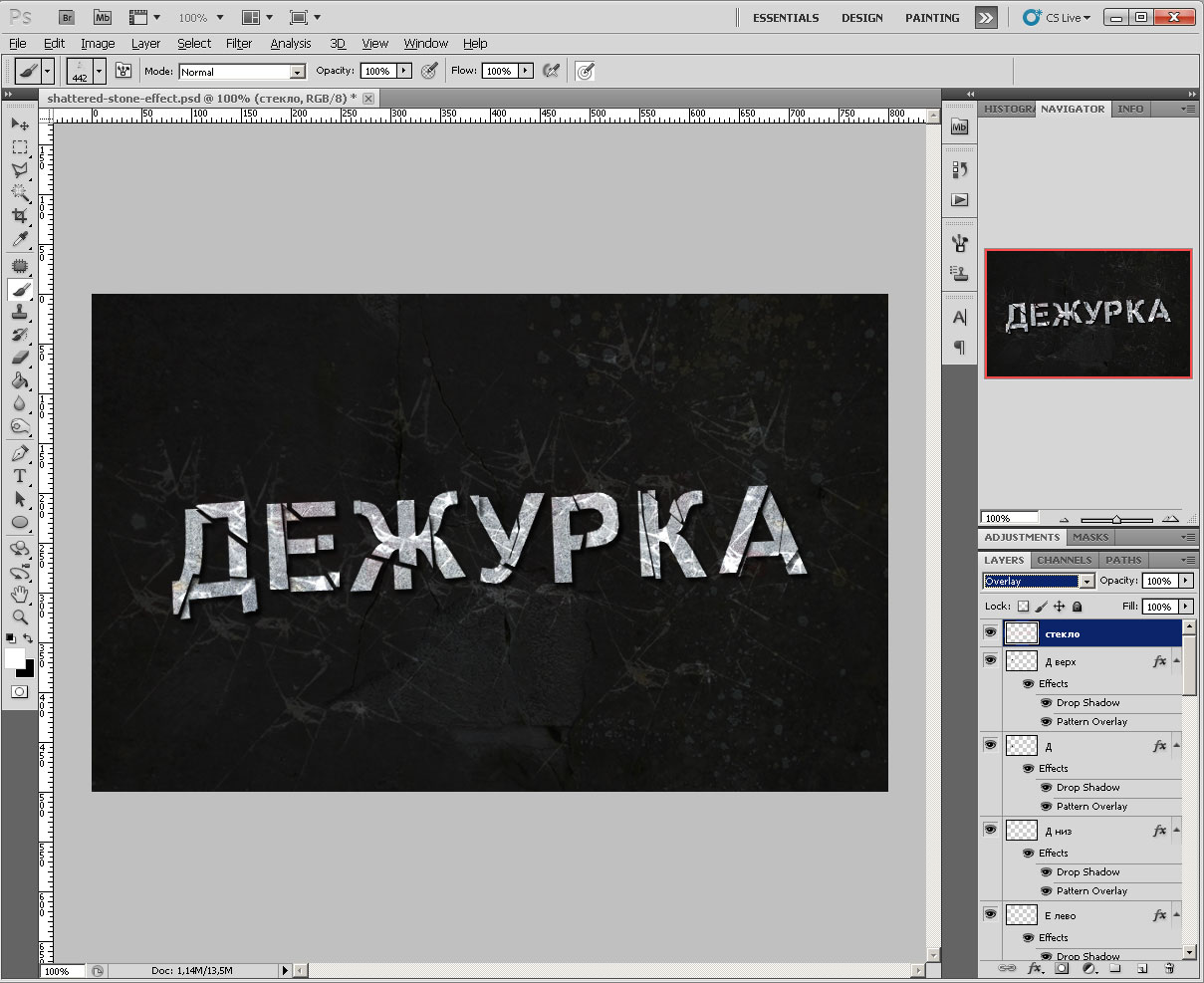This screenshot has height=983, width=1204.
Task: Hide the стекло layer
Action: click(x=990, y=632)
